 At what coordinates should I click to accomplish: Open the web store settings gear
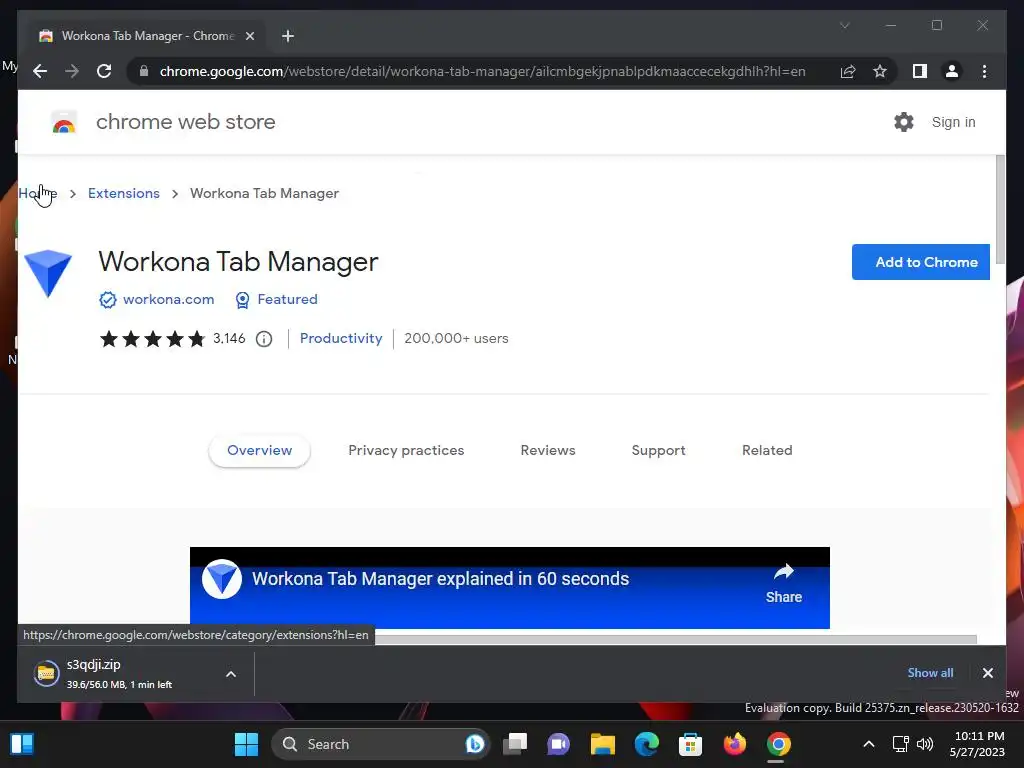point(904,122)
